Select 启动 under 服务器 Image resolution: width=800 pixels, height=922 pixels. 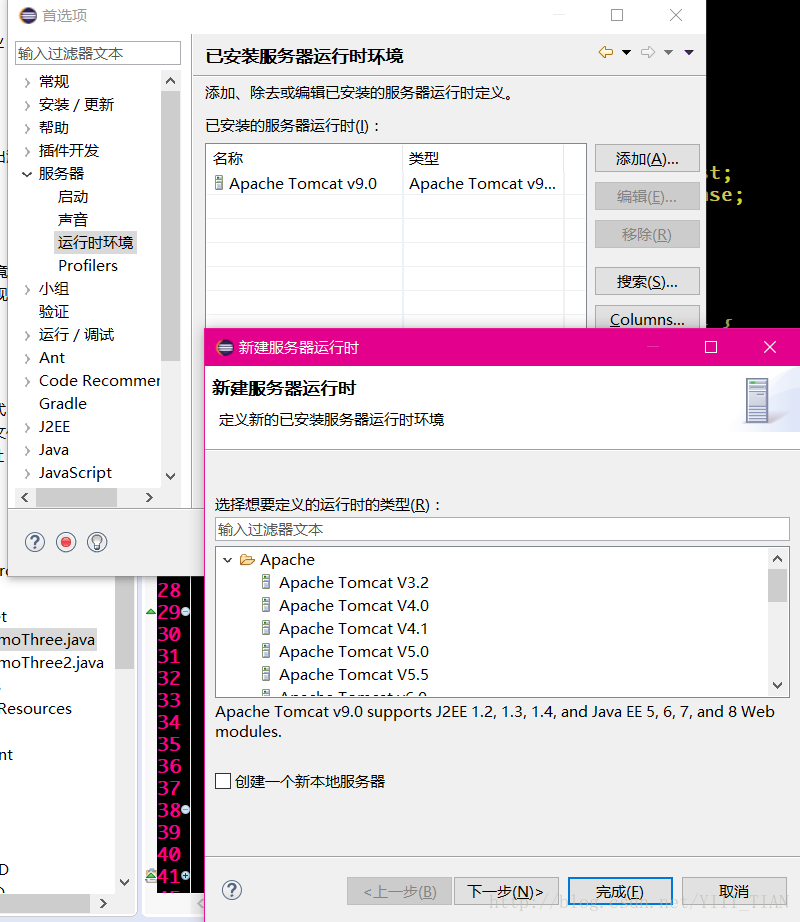tap(73, 196)
